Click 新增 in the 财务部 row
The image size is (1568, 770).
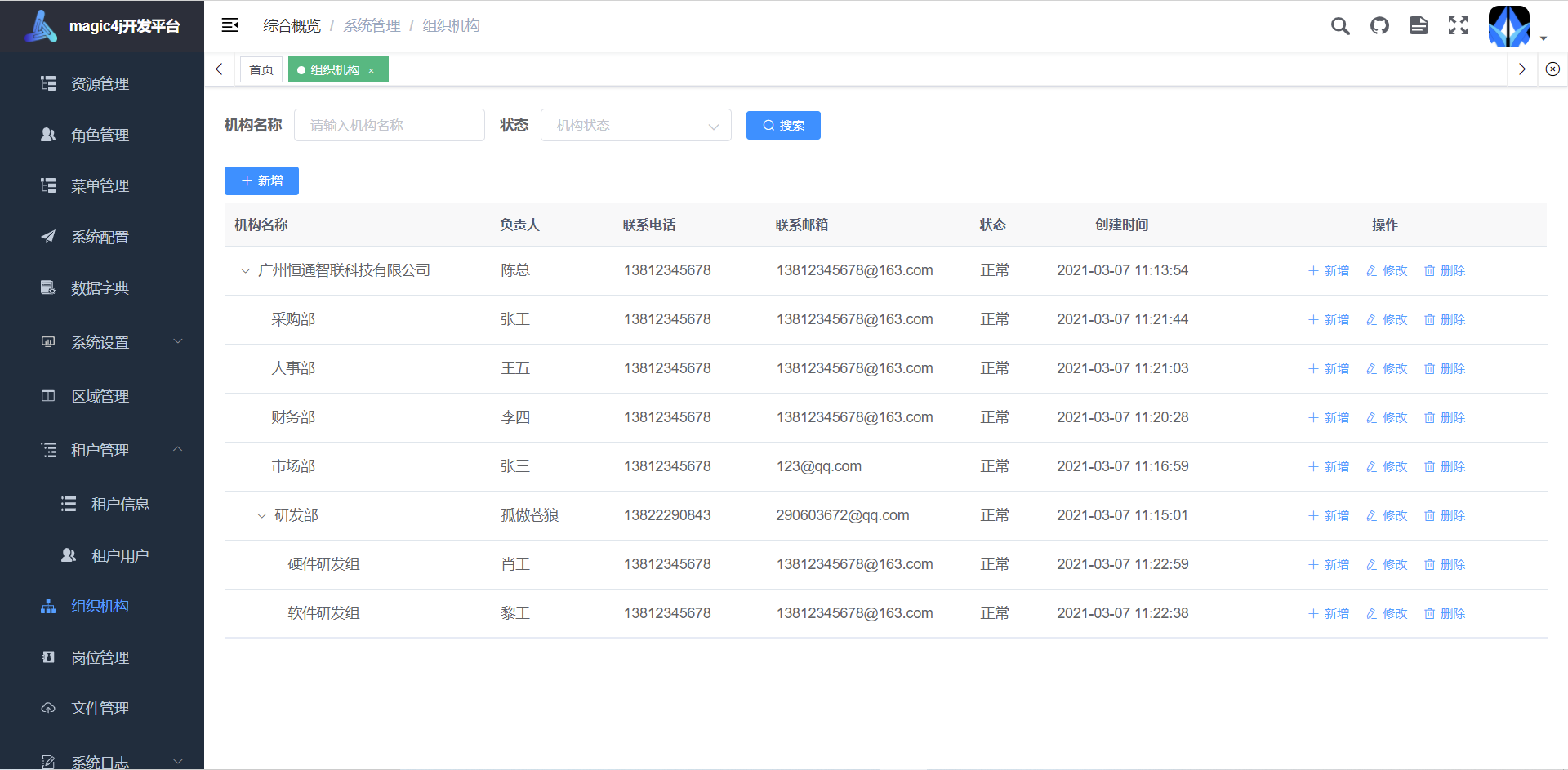click(1329, 417)
